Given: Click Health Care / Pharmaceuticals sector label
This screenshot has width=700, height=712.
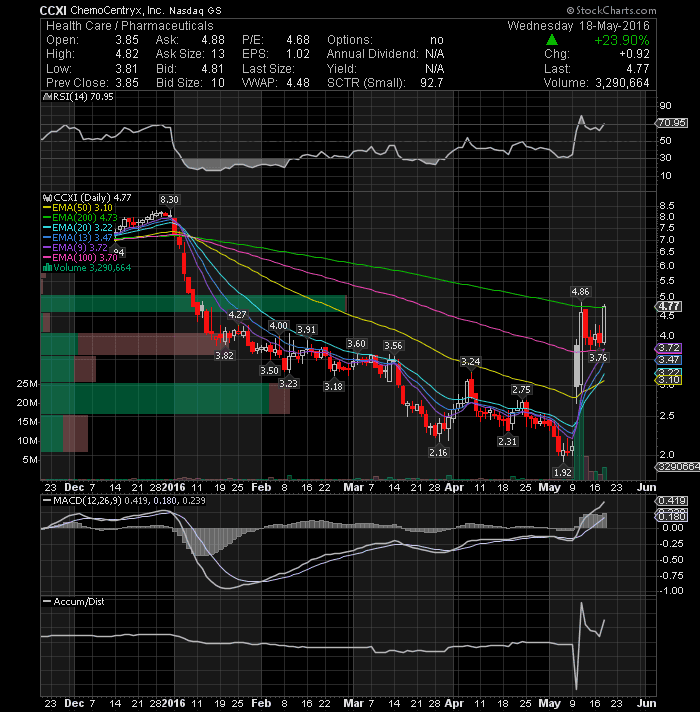Looking at the screenshot, I should click(129, 26).
